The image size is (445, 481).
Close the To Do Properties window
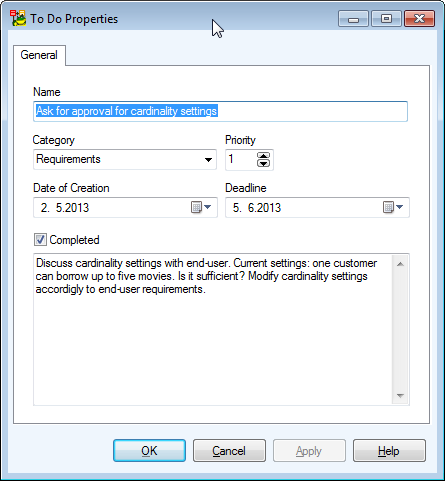(x=420, y=18)
